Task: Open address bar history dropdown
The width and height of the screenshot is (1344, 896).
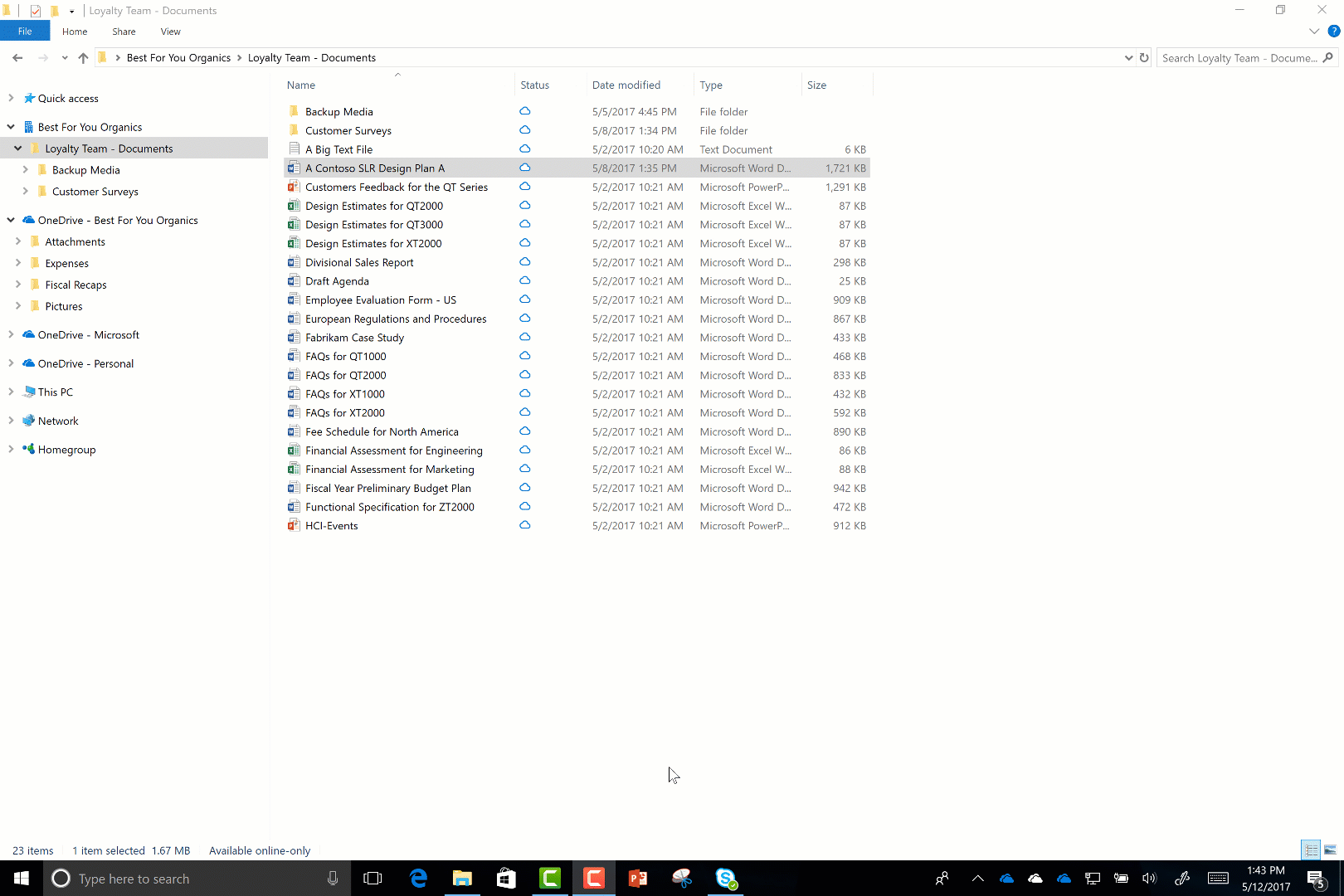Action: pos(1128,57)
